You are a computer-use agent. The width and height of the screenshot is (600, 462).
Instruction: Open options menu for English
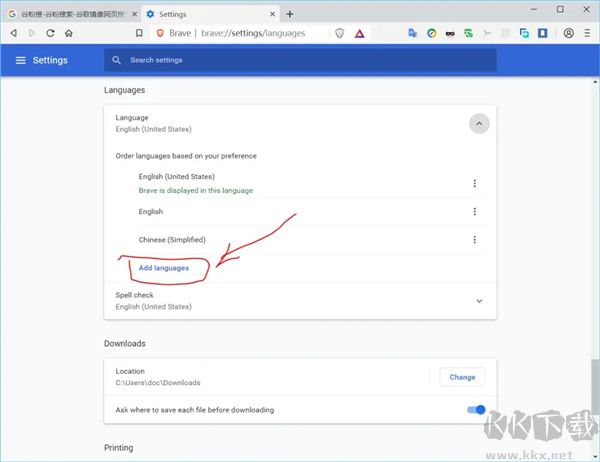(x=474, y=212)
